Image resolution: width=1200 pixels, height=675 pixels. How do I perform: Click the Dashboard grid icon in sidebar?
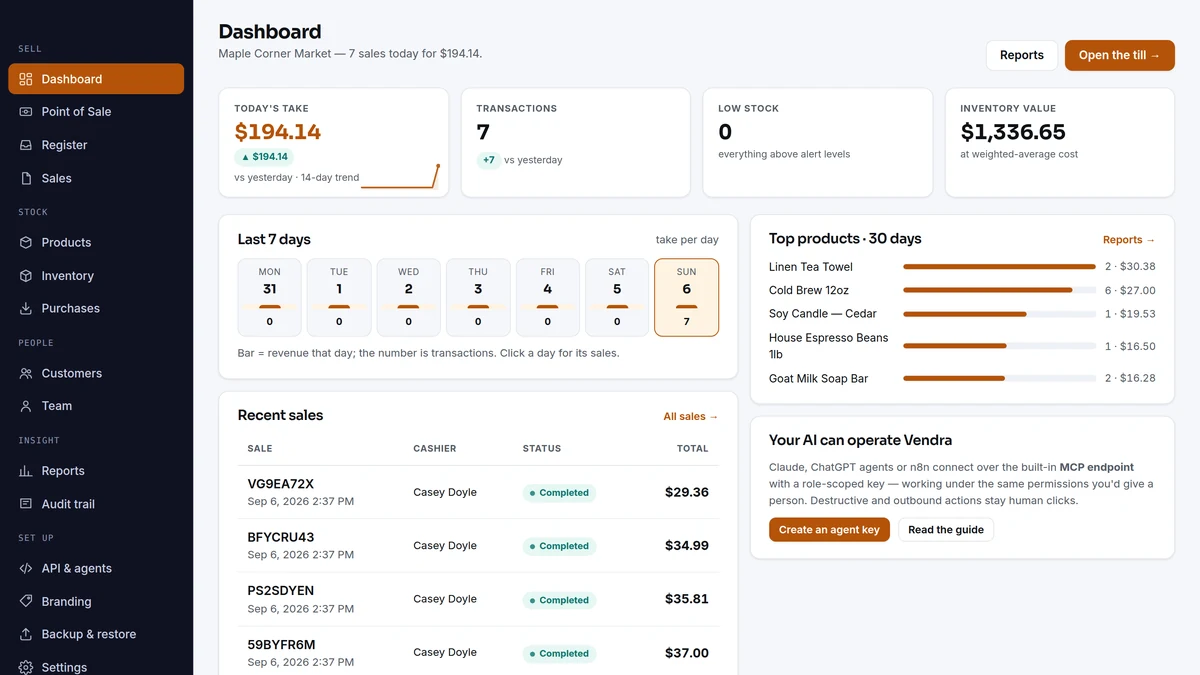coord(26,79)
